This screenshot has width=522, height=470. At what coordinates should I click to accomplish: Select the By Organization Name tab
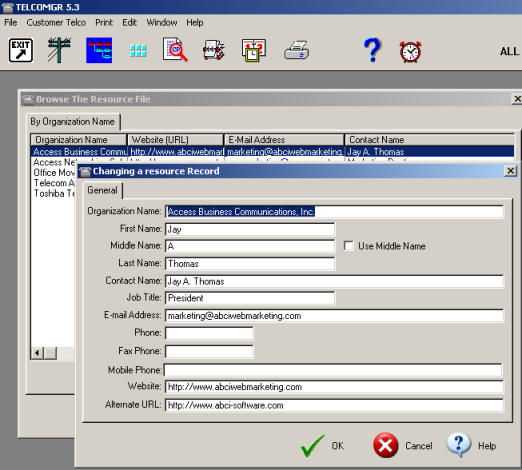(72, 122)
